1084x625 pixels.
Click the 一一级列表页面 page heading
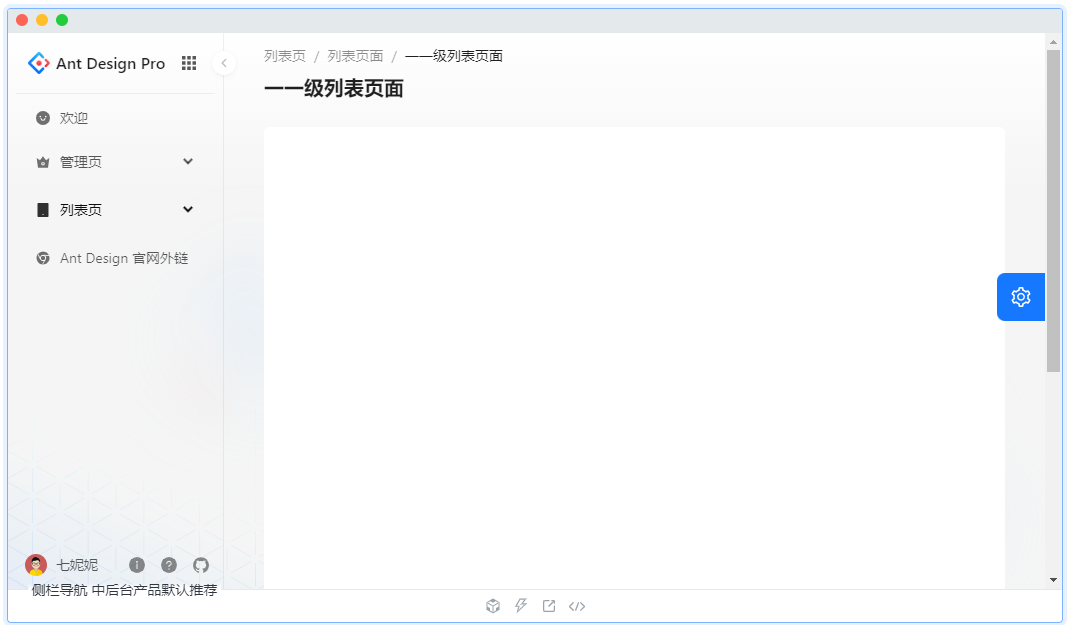334,88
